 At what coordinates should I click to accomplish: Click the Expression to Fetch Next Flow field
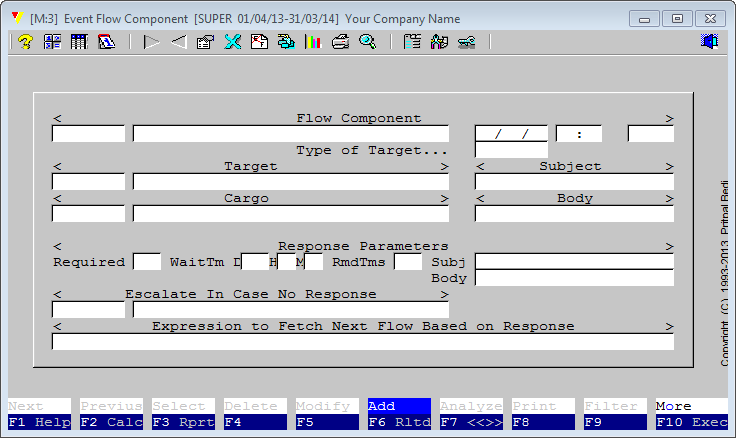[x=363, y=342]
